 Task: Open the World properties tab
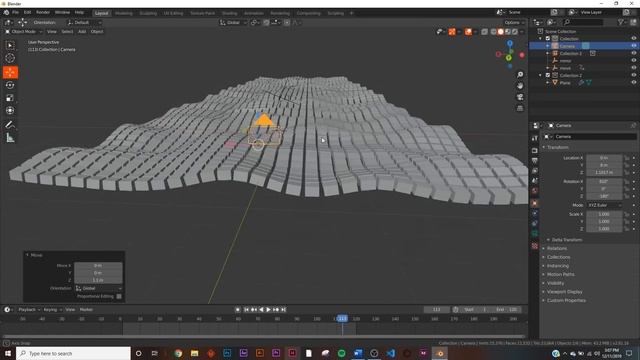tap(535, 191)
